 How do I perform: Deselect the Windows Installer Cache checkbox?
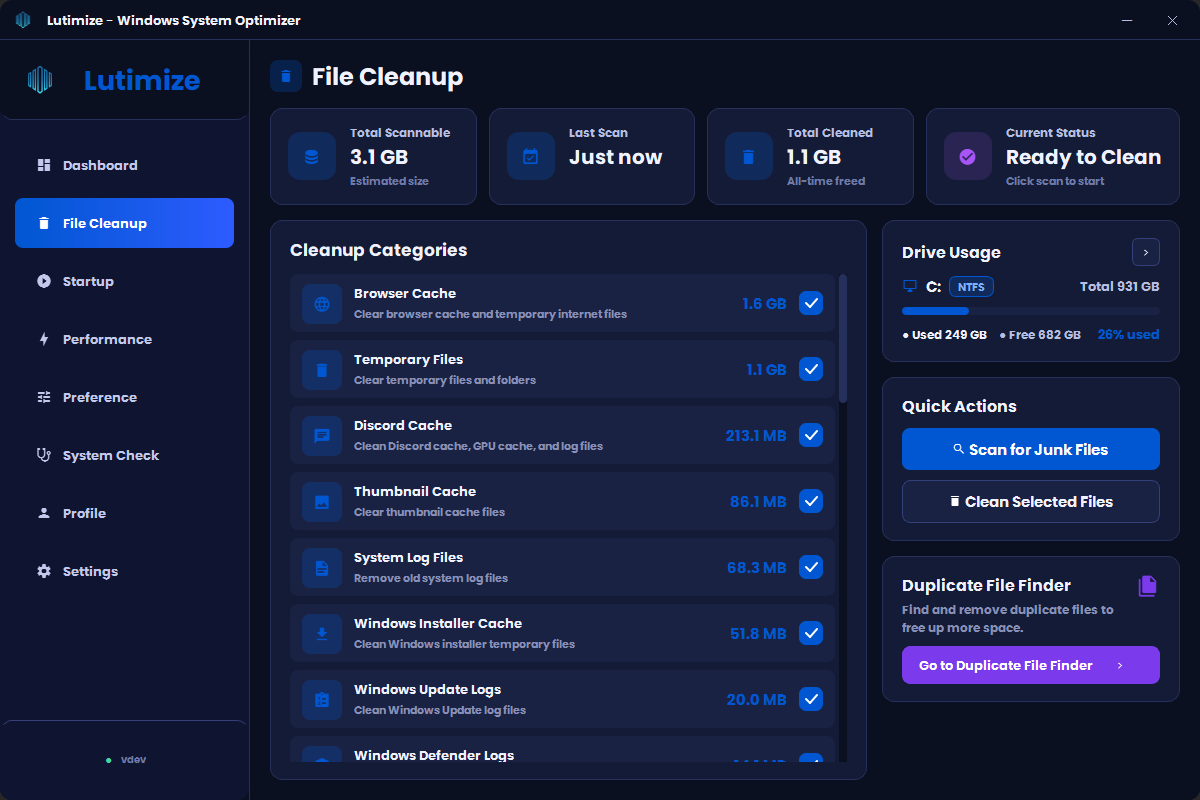pos(811,633)
